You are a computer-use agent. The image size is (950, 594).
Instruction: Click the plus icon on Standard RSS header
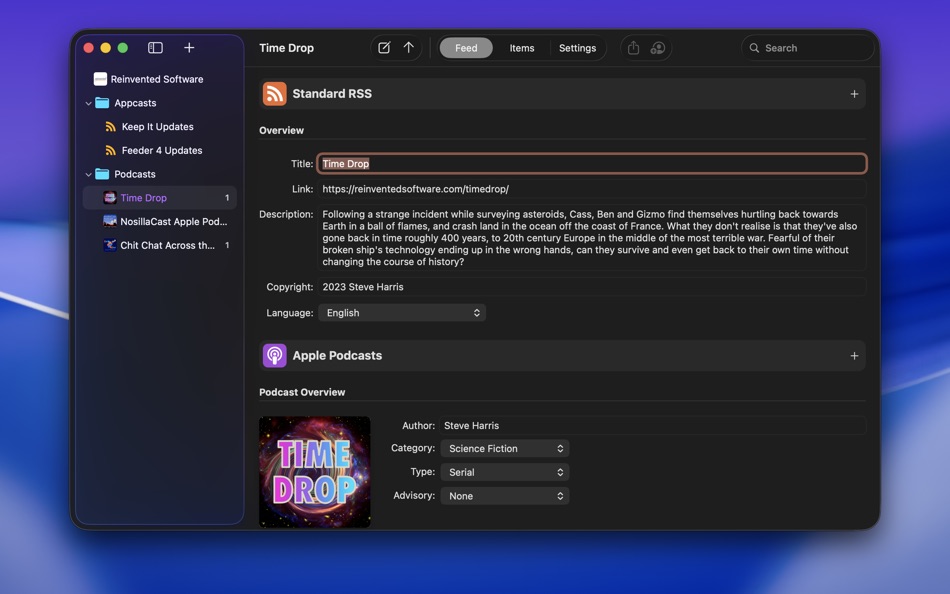pos(854,94)
